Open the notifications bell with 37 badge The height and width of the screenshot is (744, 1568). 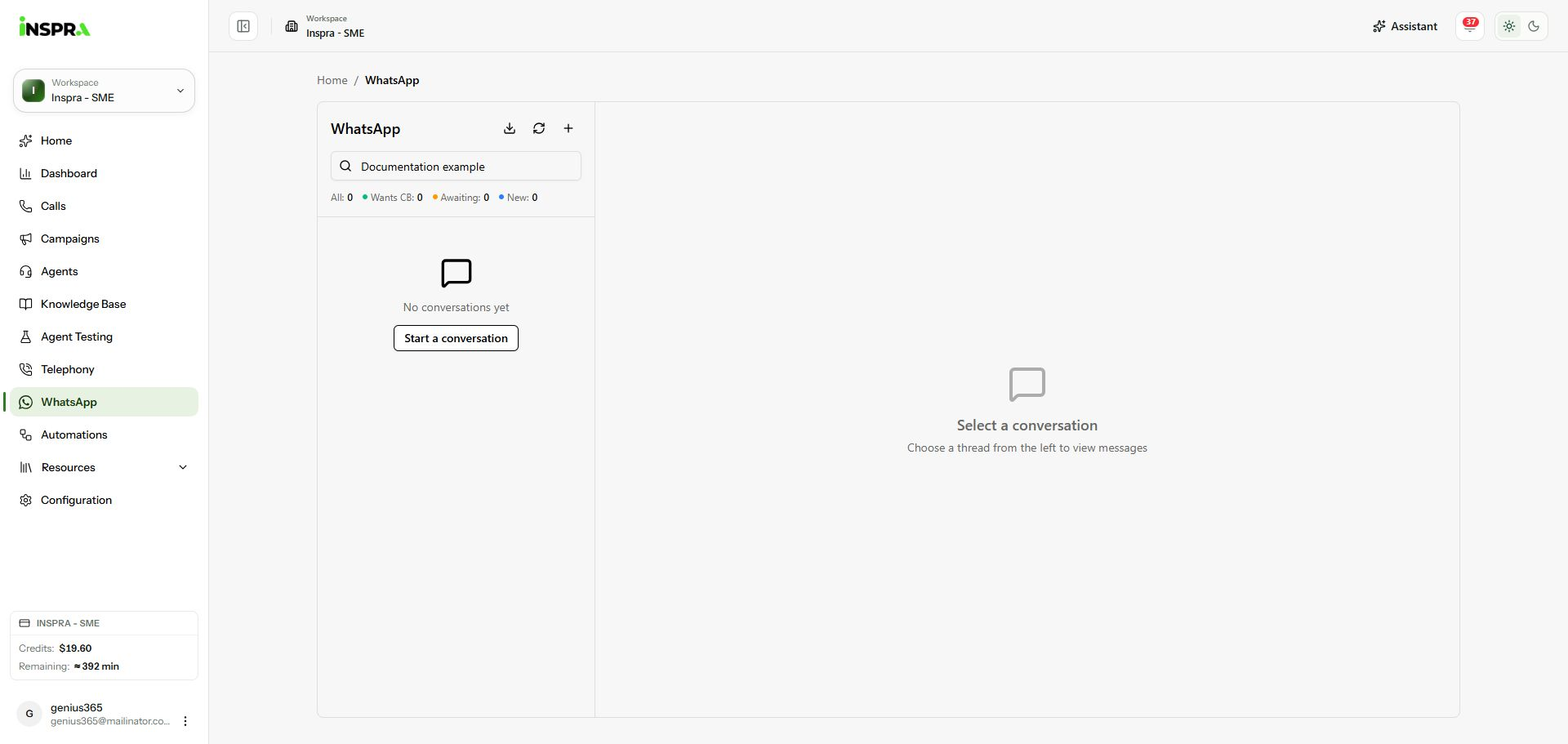pyautogui.click(x=1470, y=26)
